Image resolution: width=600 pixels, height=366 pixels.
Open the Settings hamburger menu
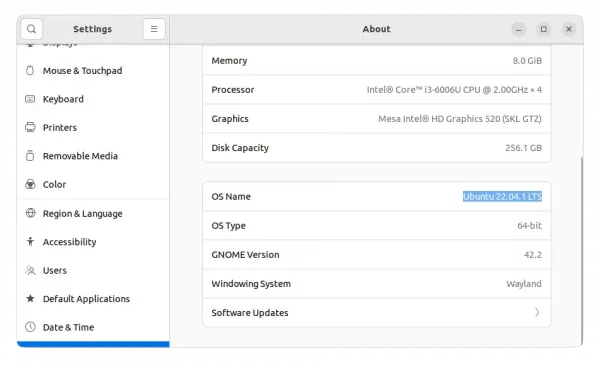154,29
